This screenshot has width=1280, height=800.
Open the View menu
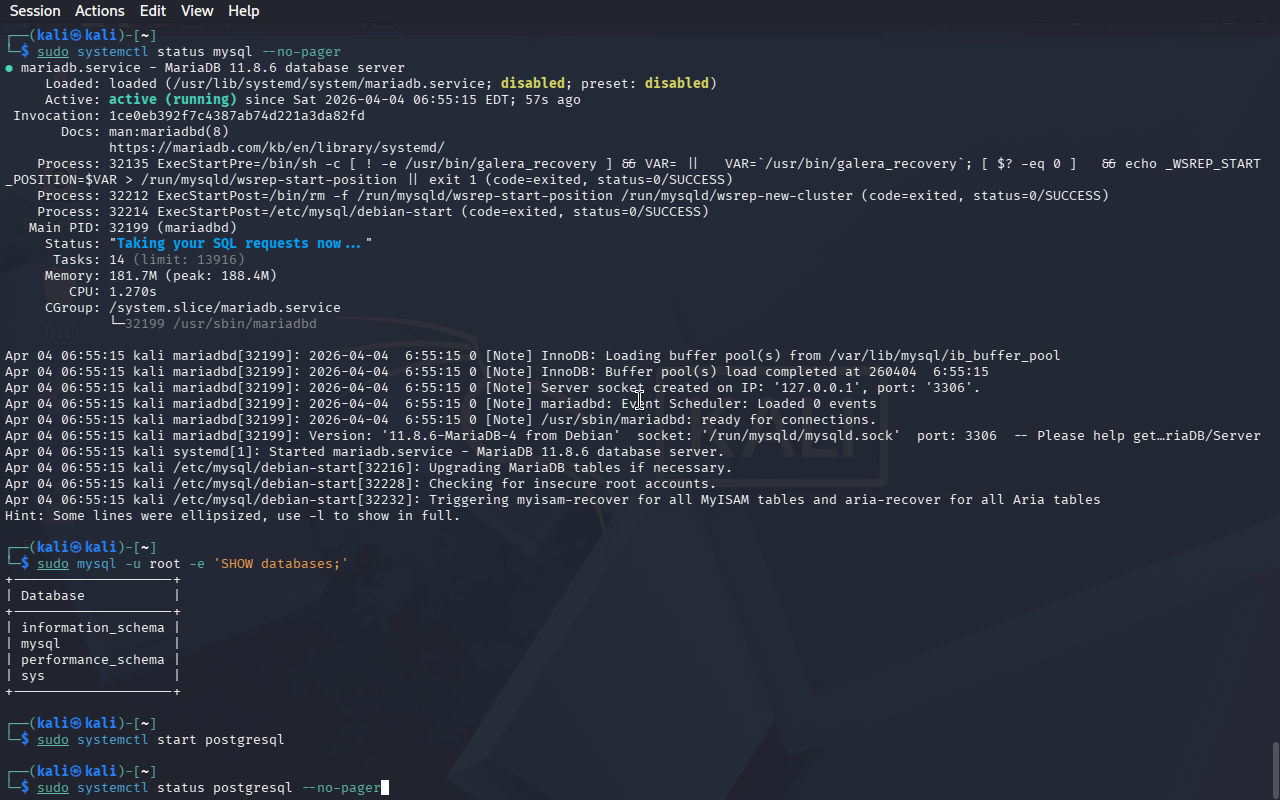[x=197, y=11]
